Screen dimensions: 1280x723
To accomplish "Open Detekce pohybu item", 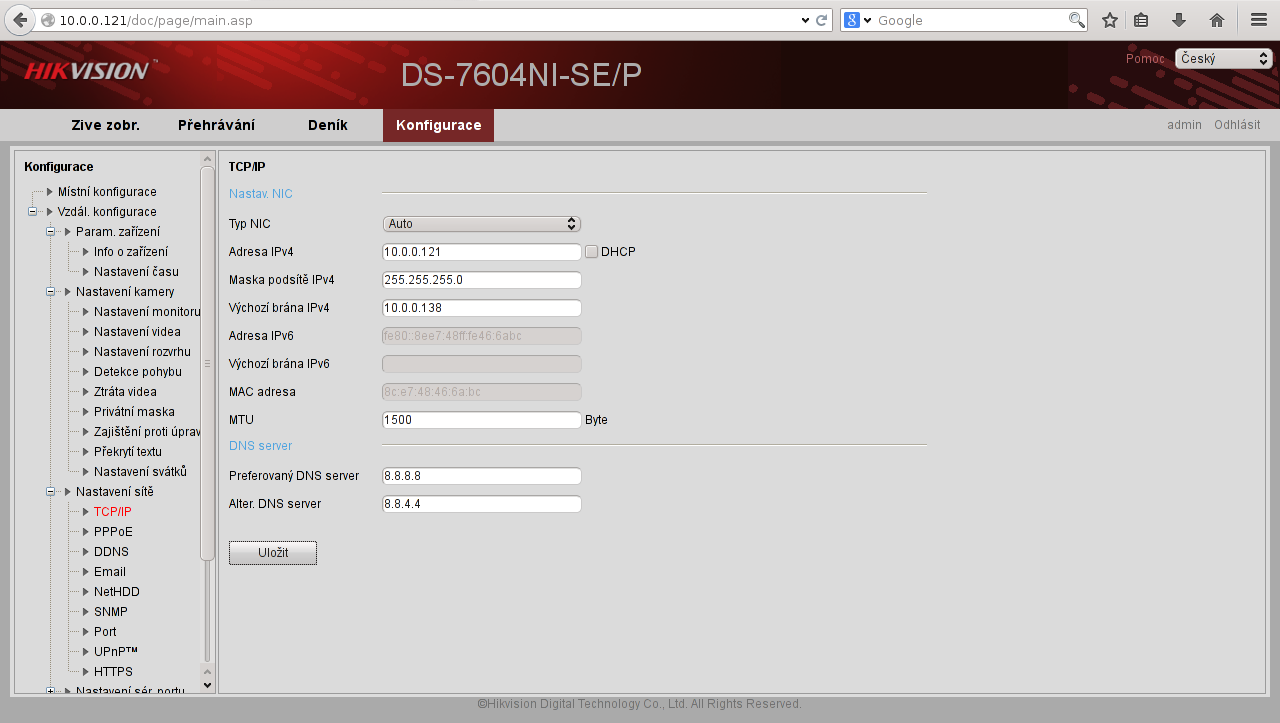I will tap(138, 372).
